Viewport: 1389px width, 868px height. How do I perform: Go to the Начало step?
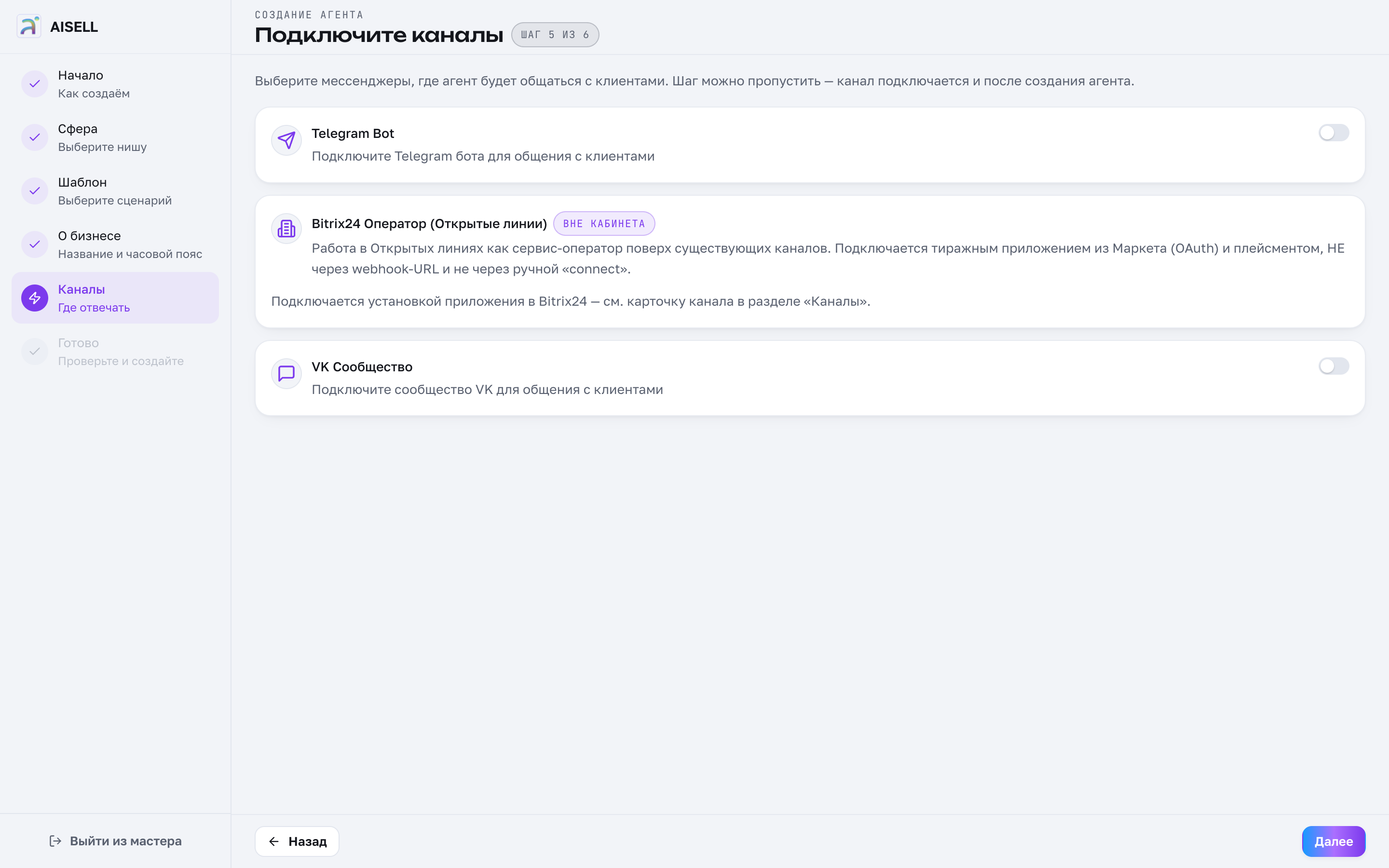115,84
